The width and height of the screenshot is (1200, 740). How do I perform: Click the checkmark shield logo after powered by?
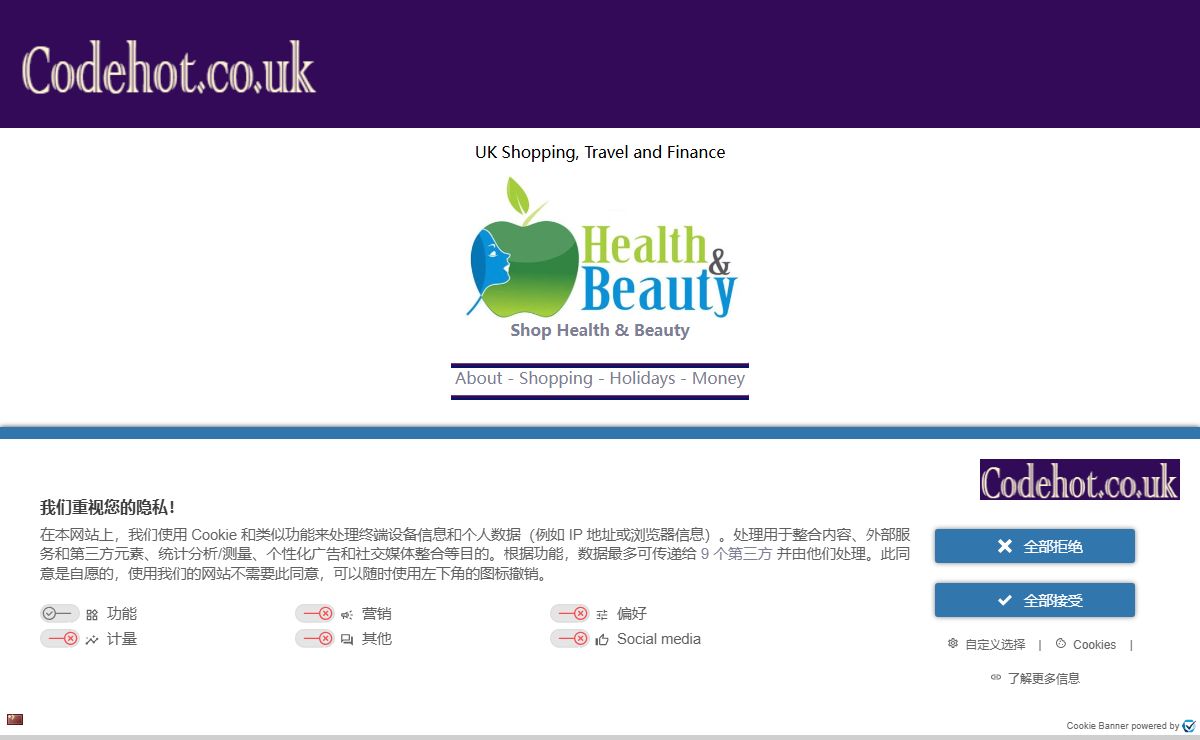(x=1189, y=726)
